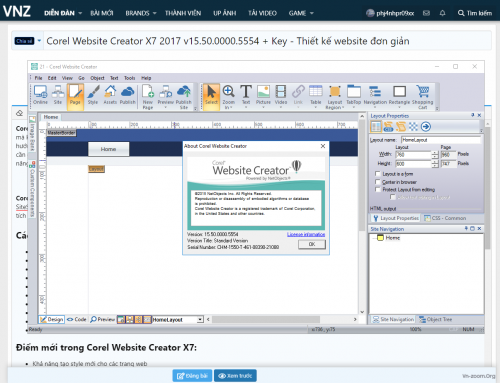Open the inbox envelope icon in header
This screenshot has height=383, width=500.
click(426, 13)
